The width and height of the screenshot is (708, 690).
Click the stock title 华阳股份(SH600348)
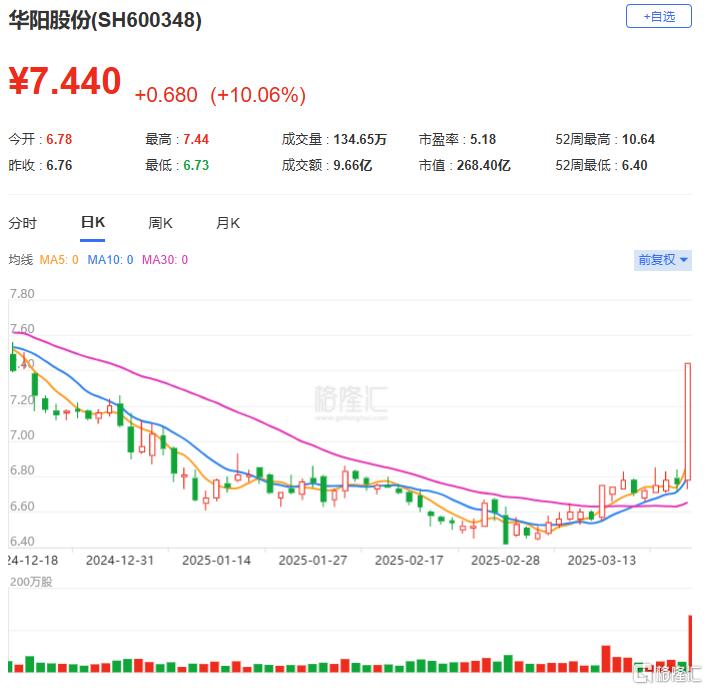click(x=105, y=20)
